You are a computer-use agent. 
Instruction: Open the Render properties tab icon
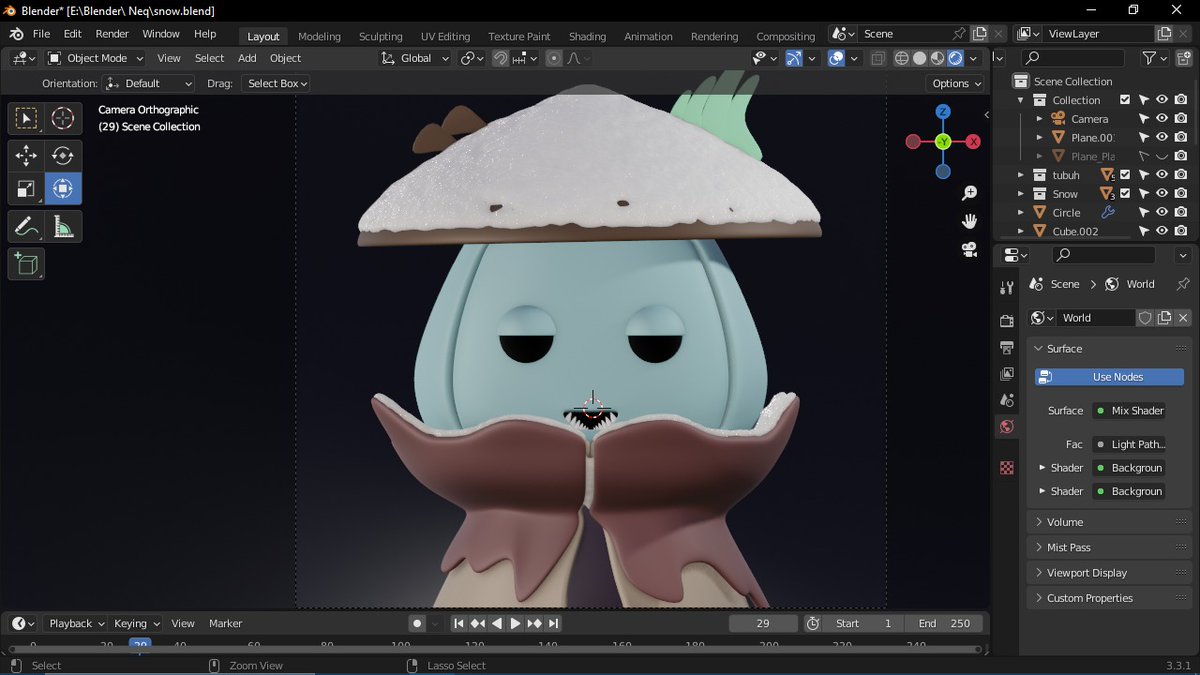1007,321
